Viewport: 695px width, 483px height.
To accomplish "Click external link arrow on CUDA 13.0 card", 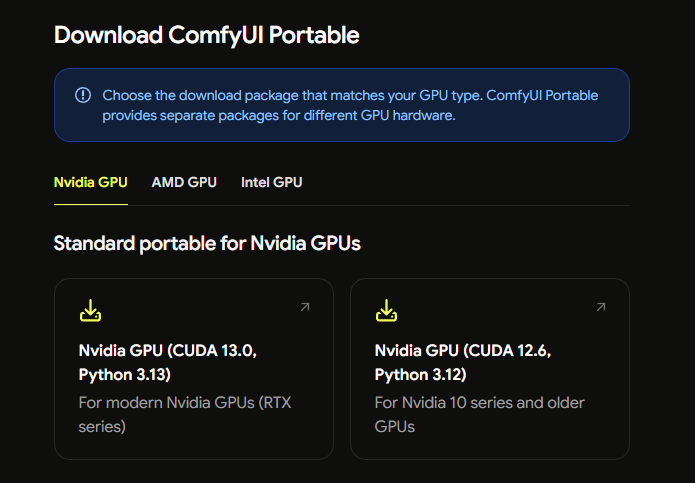I will [x=305, y=307].
